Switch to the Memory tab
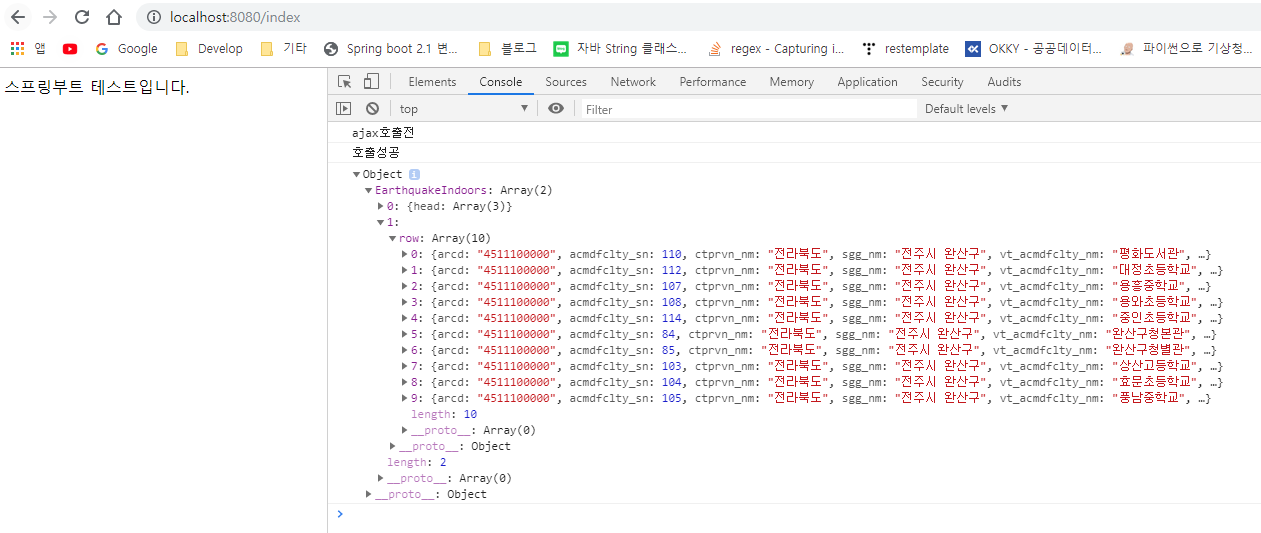Viewport: 1261px width, 533px height. click(x=792, y=82)
